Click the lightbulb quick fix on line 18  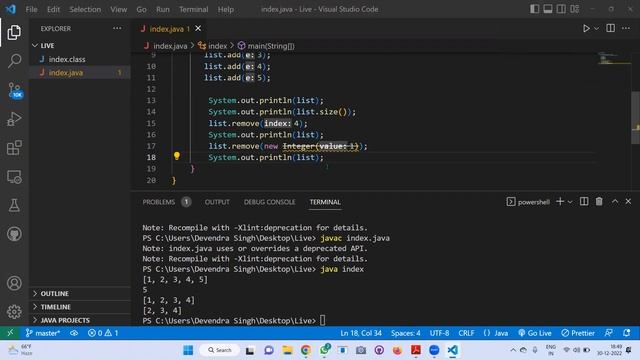pyautogui.click(x=176, y=156)
